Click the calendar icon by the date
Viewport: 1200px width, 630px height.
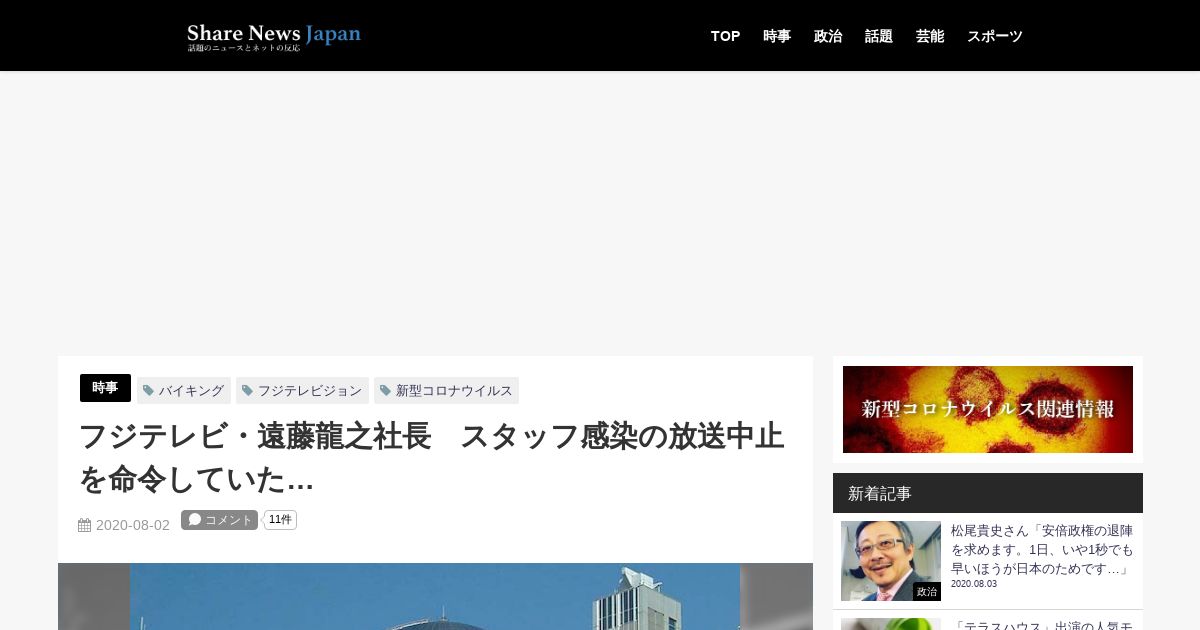click(x=85, y=525)
